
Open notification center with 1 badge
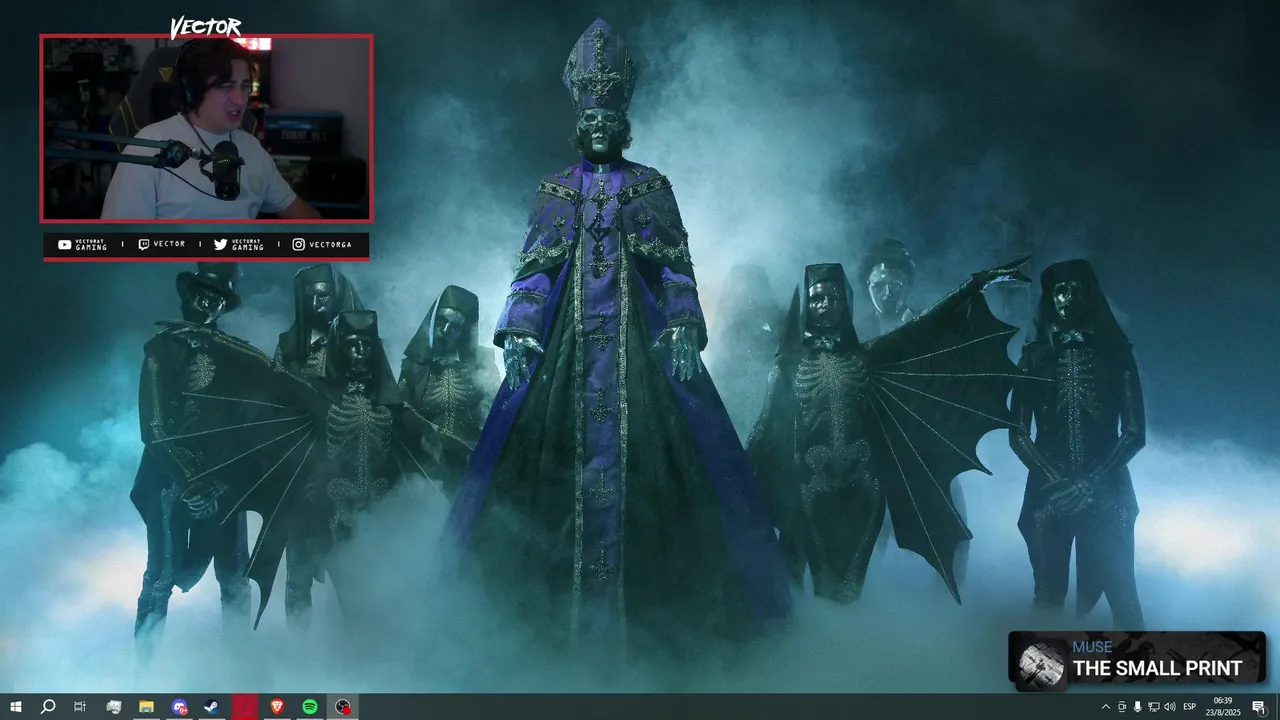(x=1259, y=707)
